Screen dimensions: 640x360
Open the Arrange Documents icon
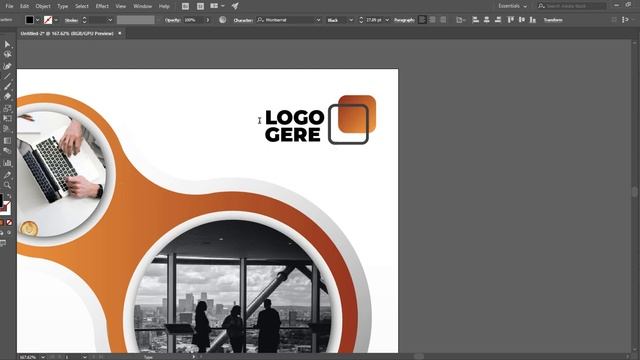coord(214,6)
